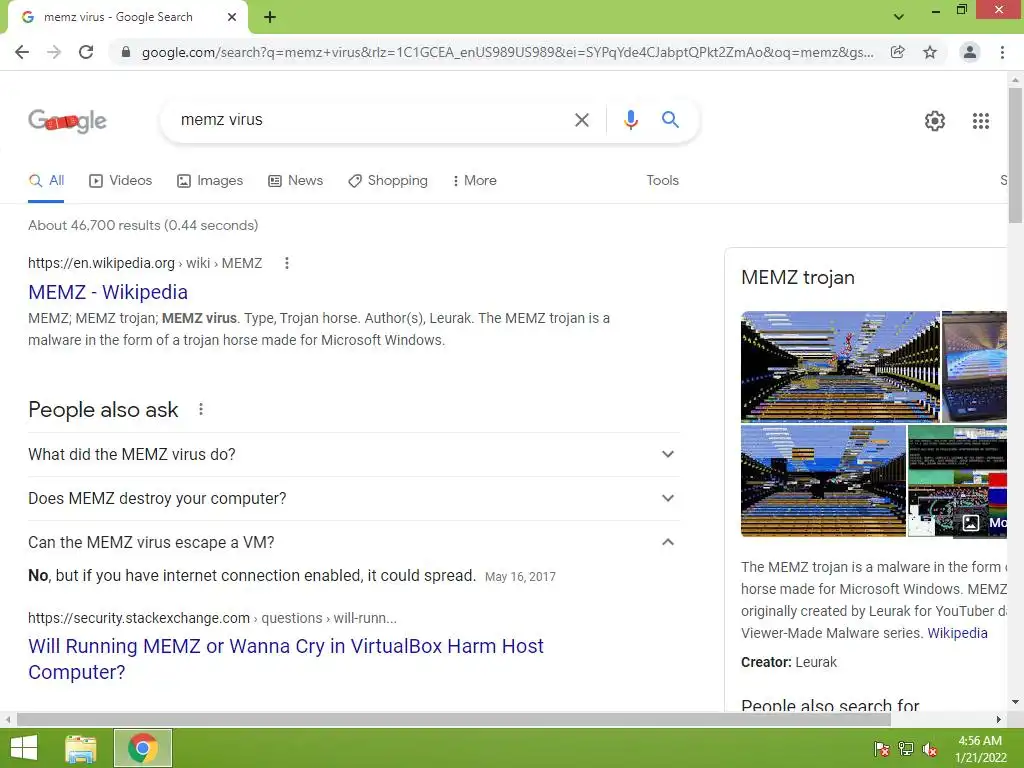This screenshot has width=1024, height=768.
Task: Clear the search box with the X
Action: click(x=581, y=120)
